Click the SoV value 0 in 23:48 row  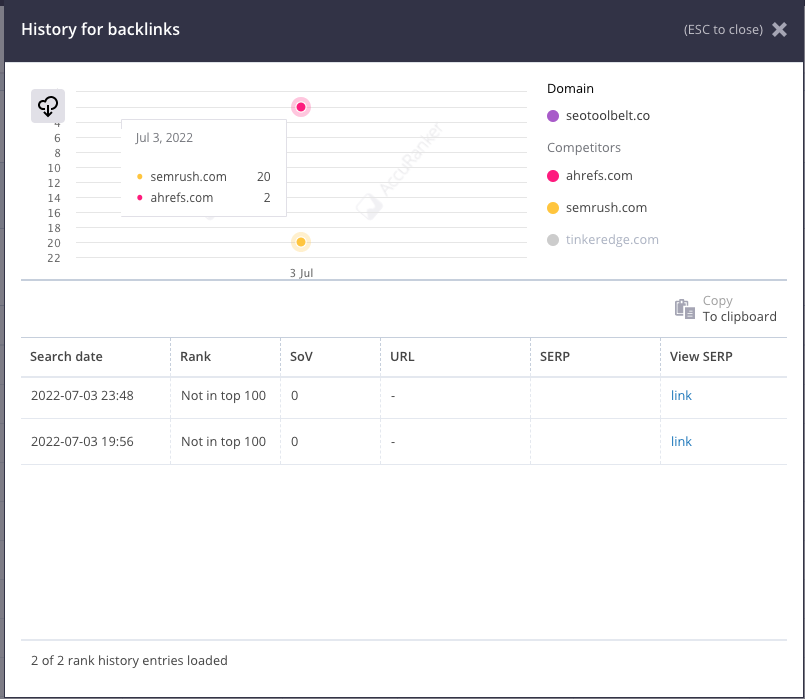pos(294,396)
